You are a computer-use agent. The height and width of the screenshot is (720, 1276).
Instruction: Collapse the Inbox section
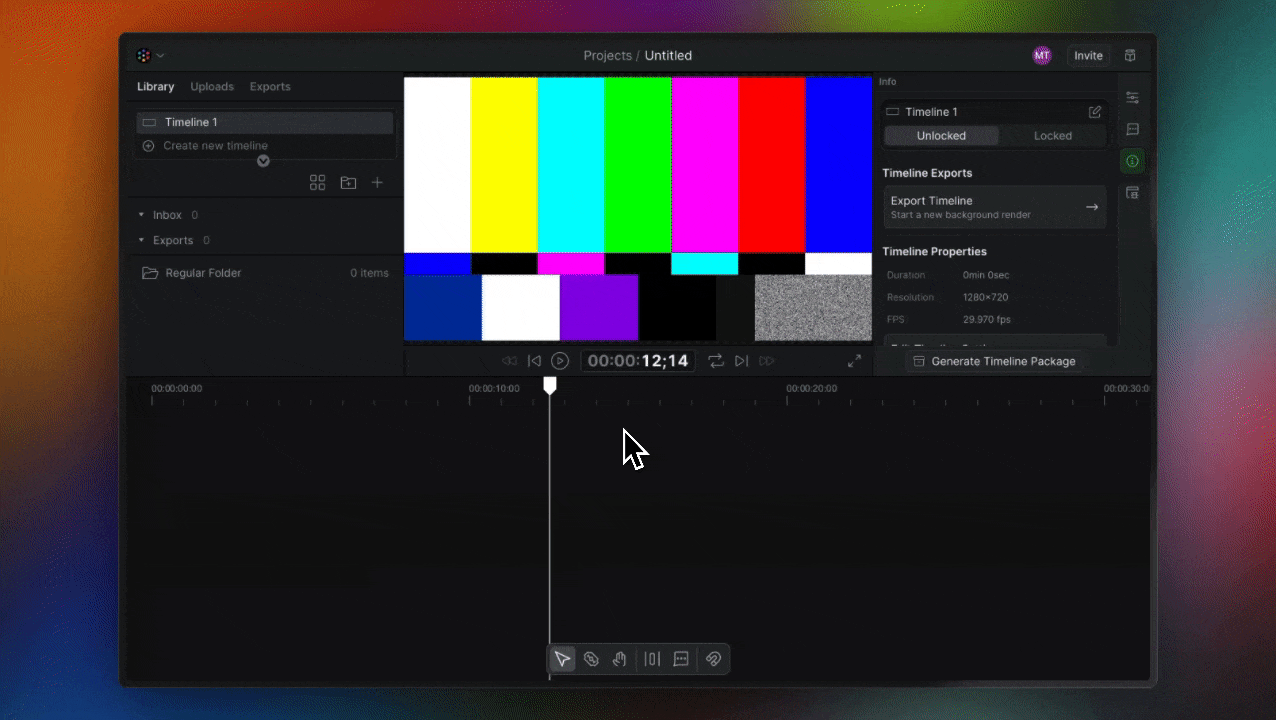141,215
